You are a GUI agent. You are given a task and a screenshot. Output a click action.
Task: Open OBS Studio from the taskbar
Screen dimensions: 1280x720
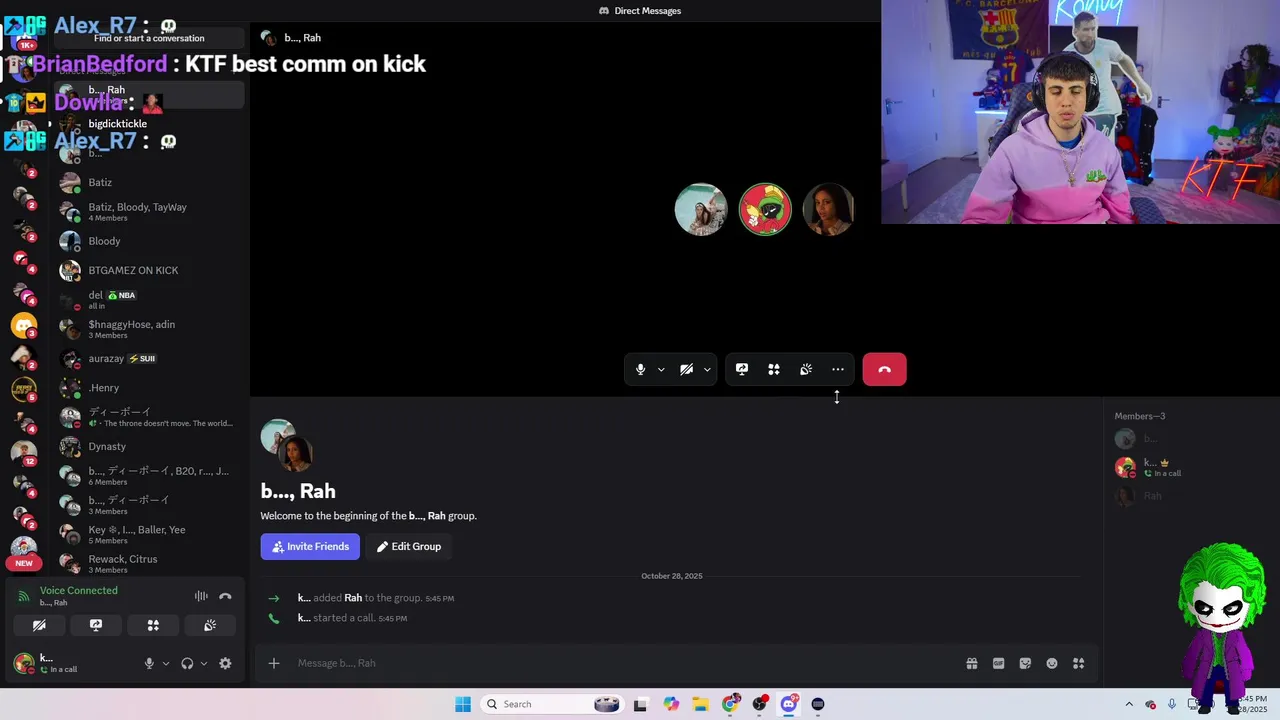760,704
